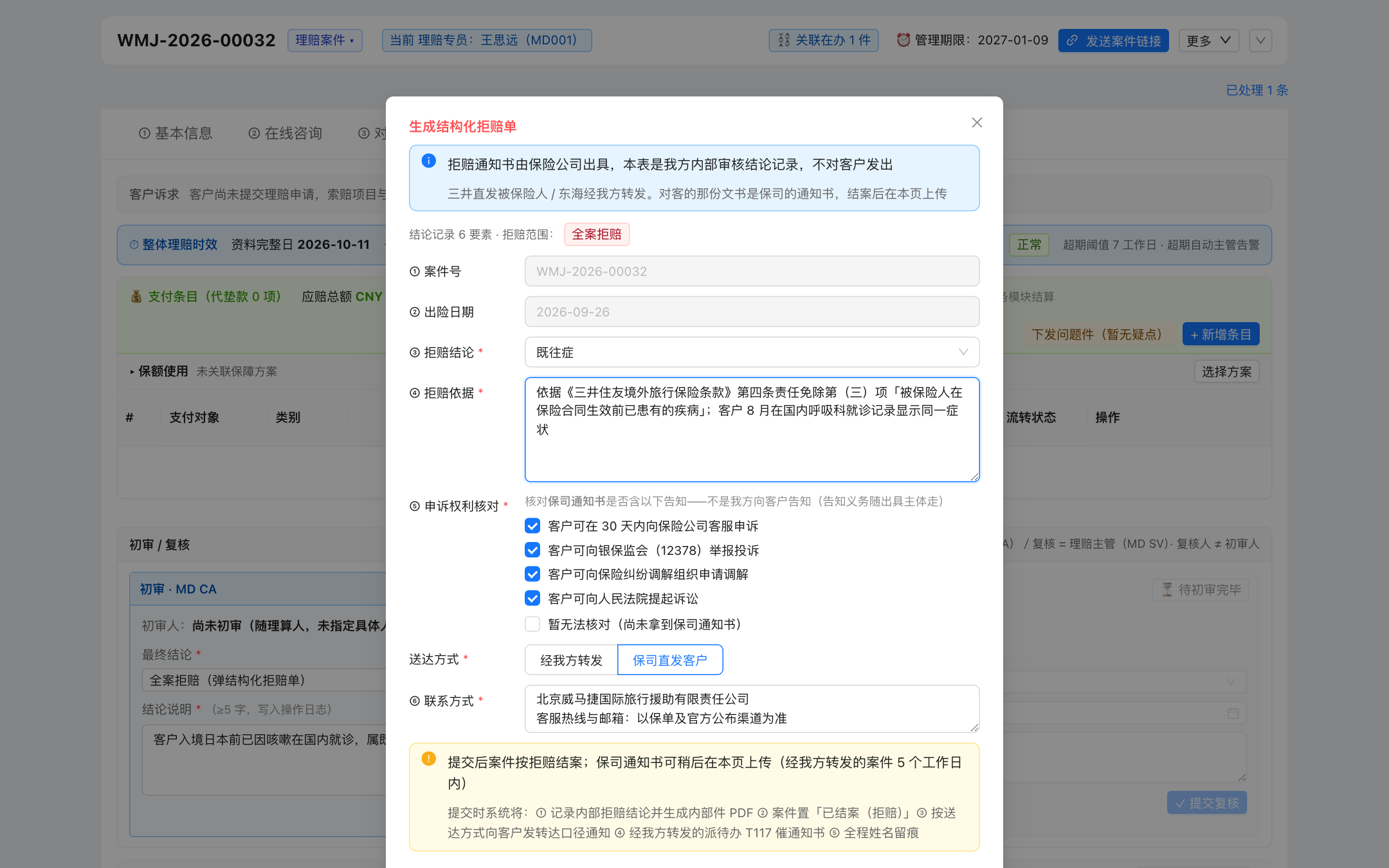Click the alarm clock icon beside 管理期限
Viewport: 1389px width, 868px height.
(903, 40)
